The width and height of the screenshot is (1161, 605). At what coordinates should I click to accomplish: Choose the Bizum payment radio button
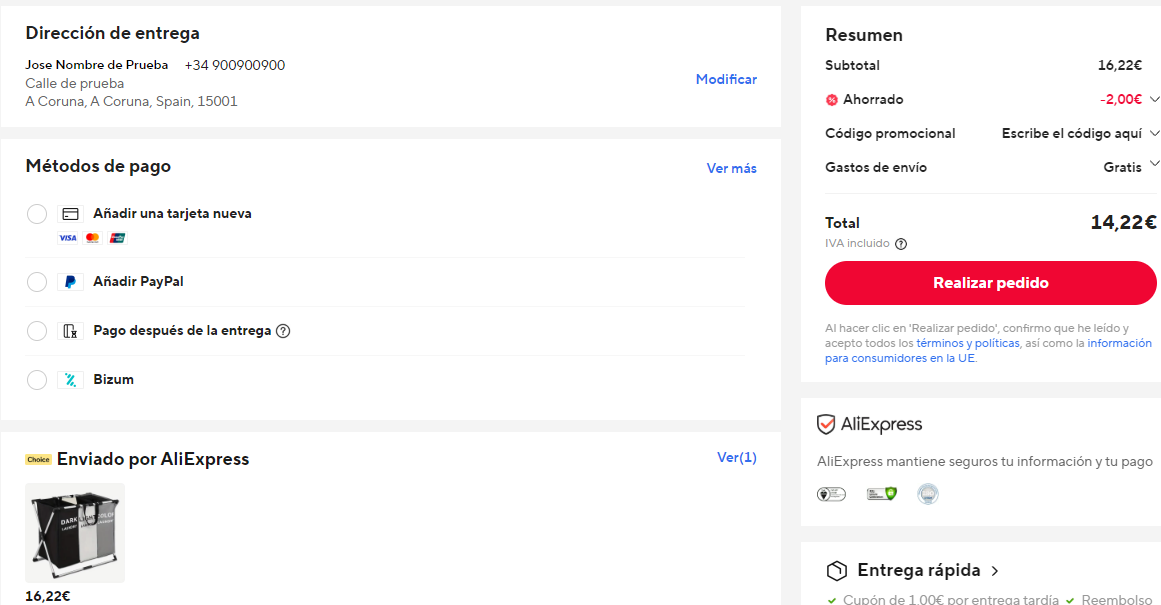(x=37, y=380)
